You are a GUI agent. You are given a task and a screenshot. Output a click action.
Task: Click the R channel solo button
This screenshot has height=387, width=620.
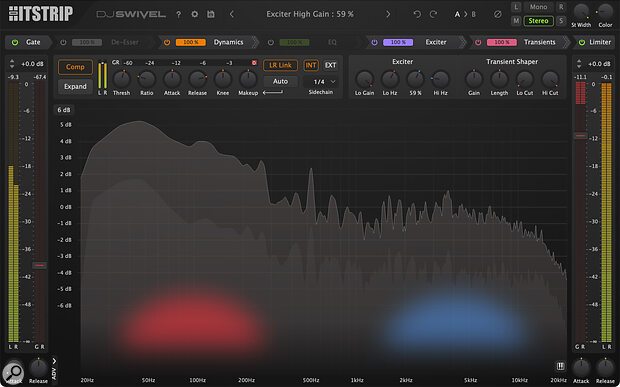561,7
